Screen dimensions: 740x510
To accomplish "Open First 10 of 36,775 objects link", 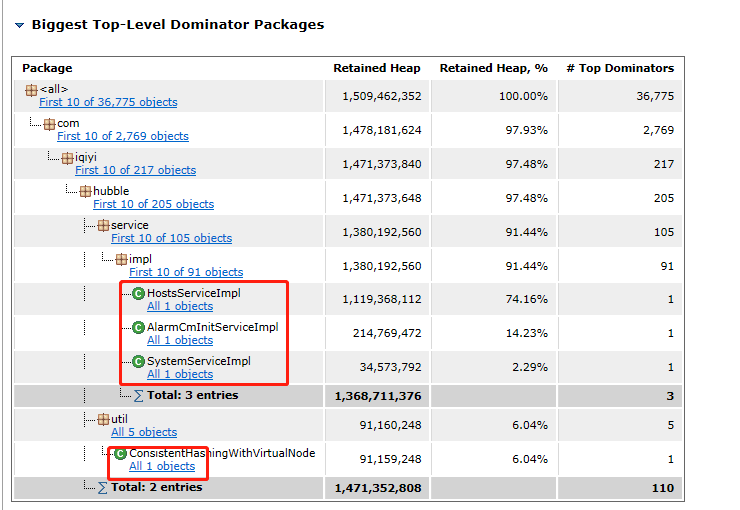I will point(108,102).
